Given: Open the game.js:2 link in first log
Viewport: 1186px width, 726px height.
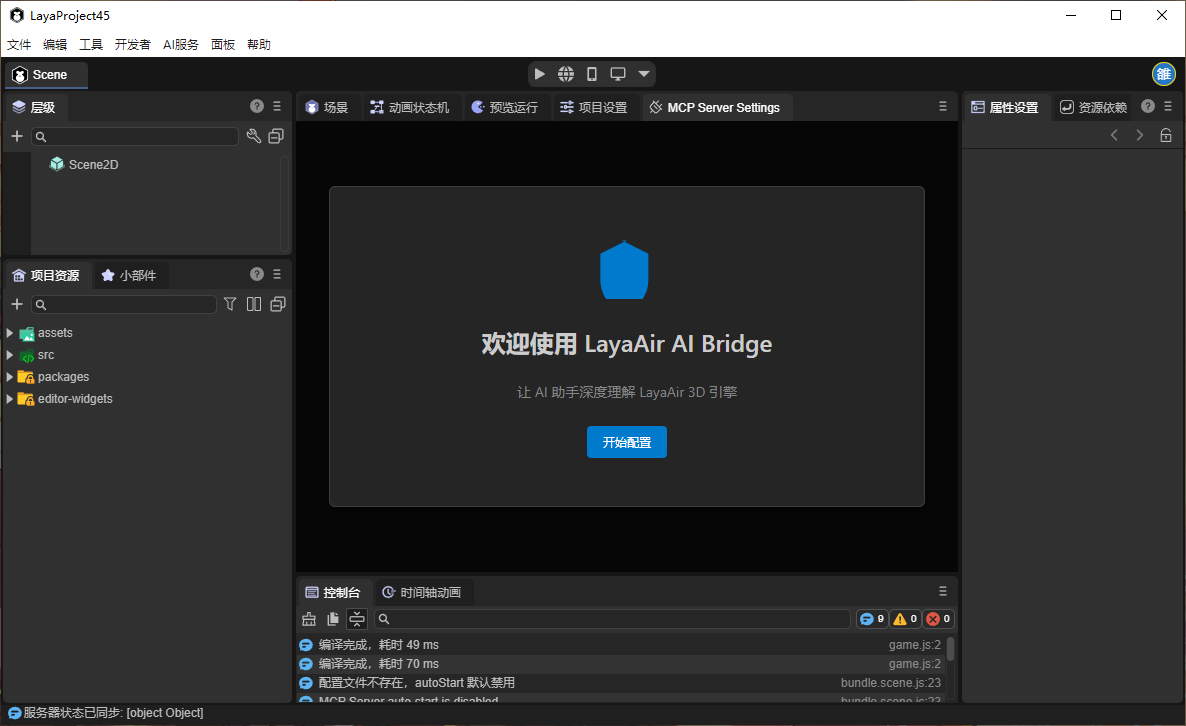Looking at the screenshot, I should click(914, 645).
